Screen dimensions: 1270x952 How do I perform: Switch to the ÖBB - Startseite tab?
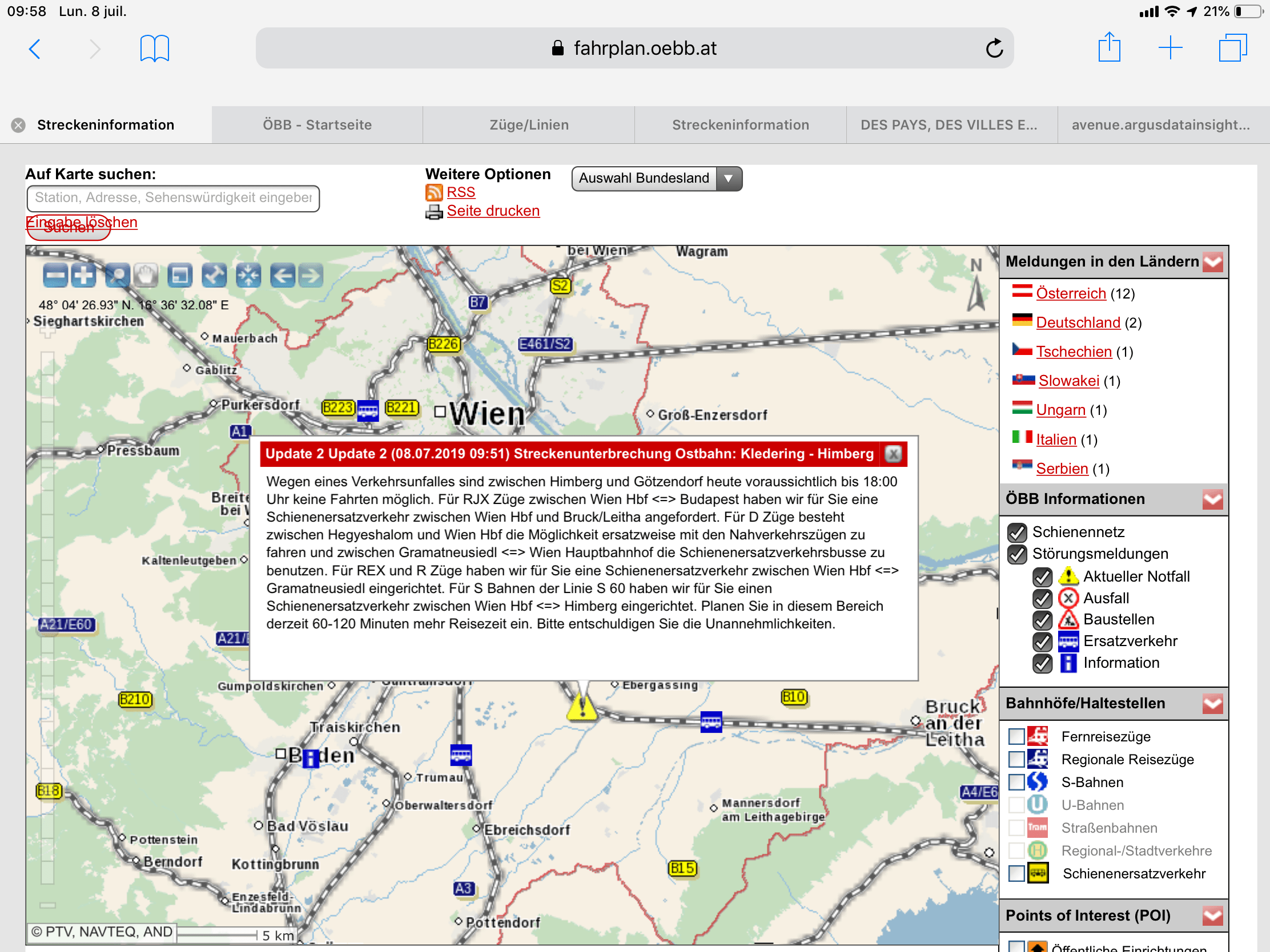click(317, 125)
